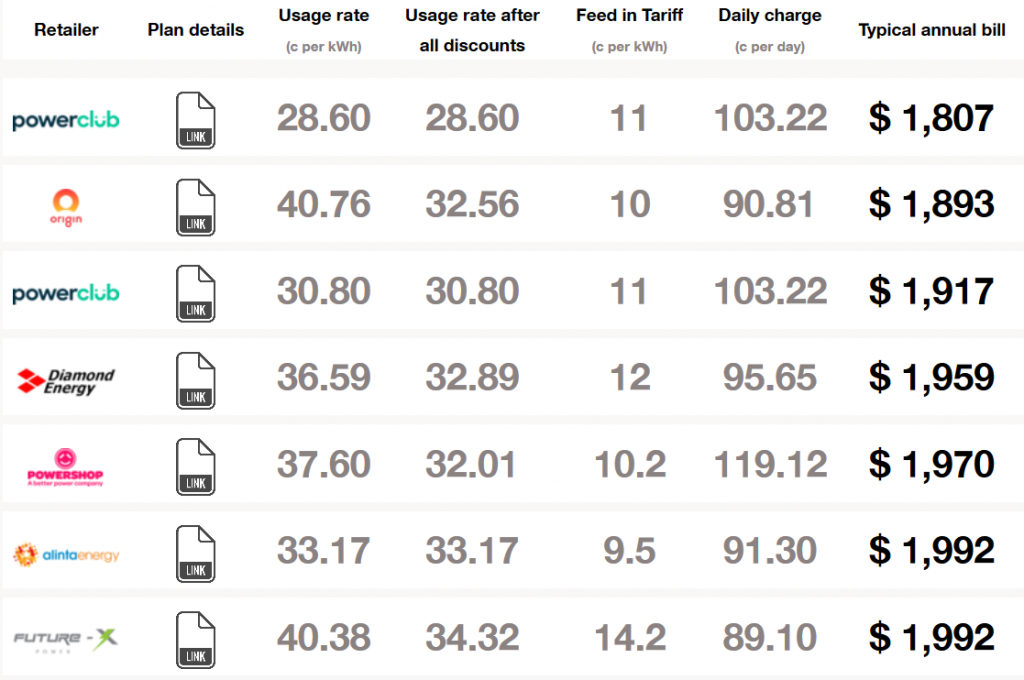Click the PowerClub logo in the first row
The width and height of the screenshot is (1024, 680).
[x=65, y=118]
